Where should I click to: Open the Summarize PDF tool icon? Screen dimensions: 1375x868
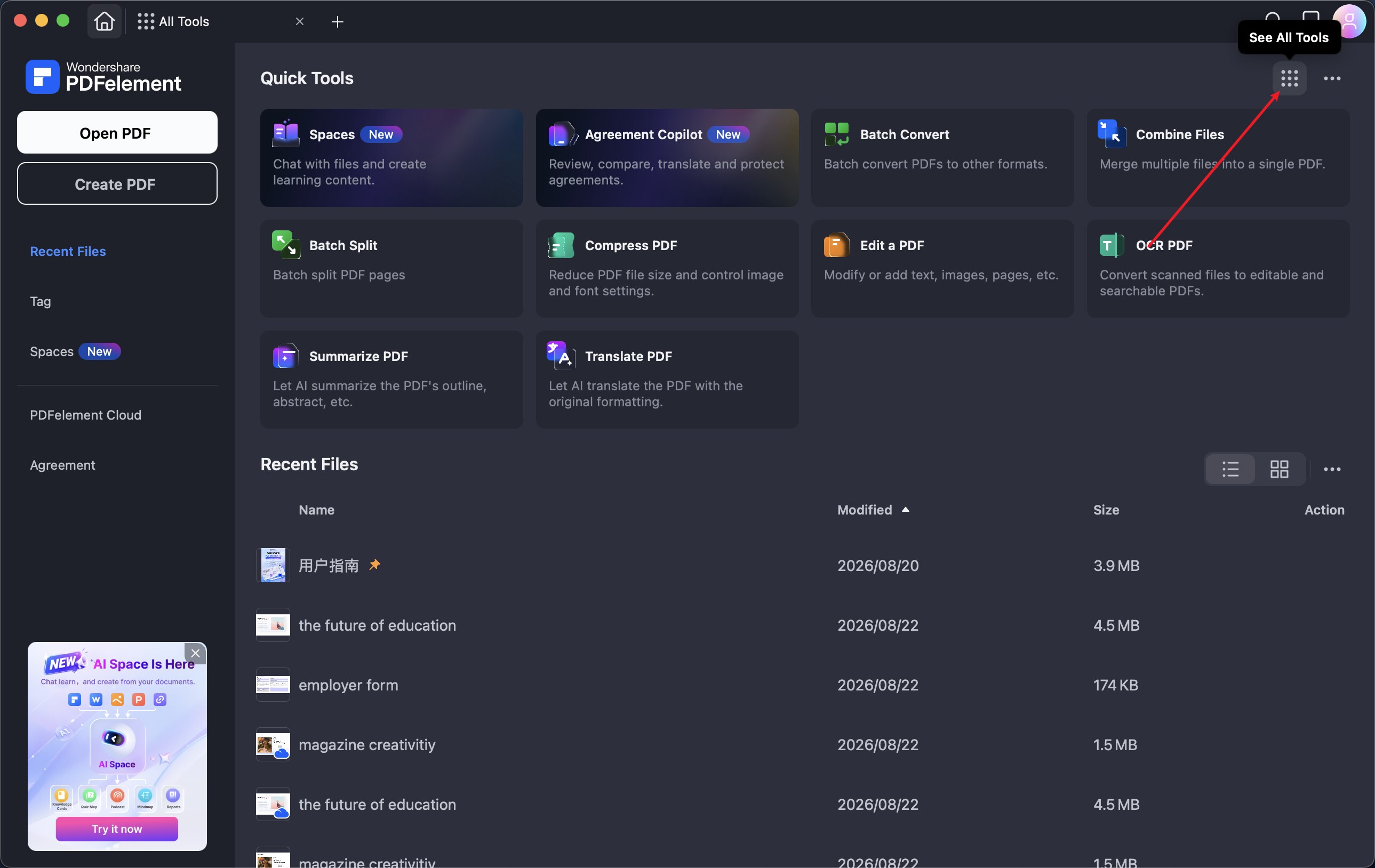coord(285,356)
